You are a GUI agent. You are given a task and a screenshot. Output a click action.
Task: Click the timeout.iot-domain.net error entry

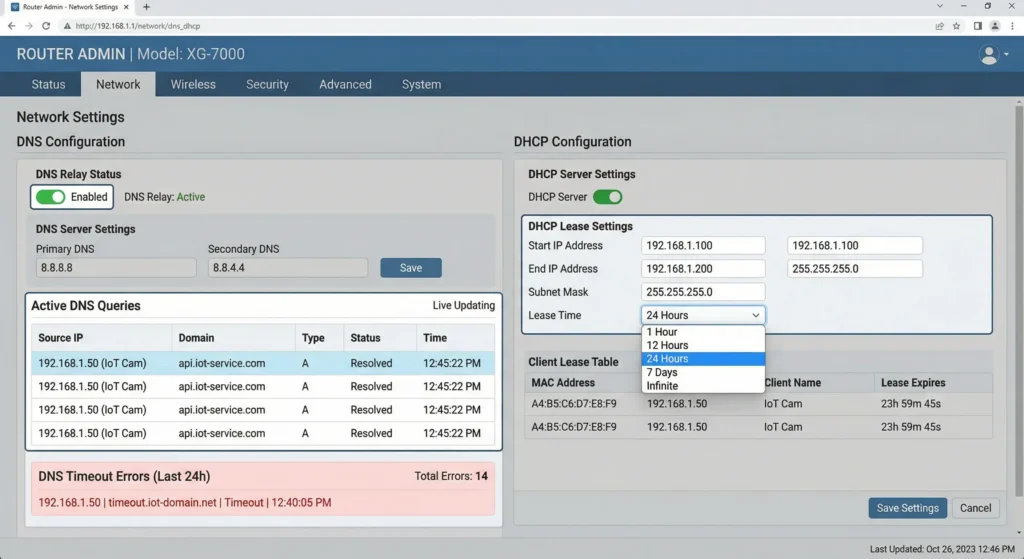pos(185,502)
